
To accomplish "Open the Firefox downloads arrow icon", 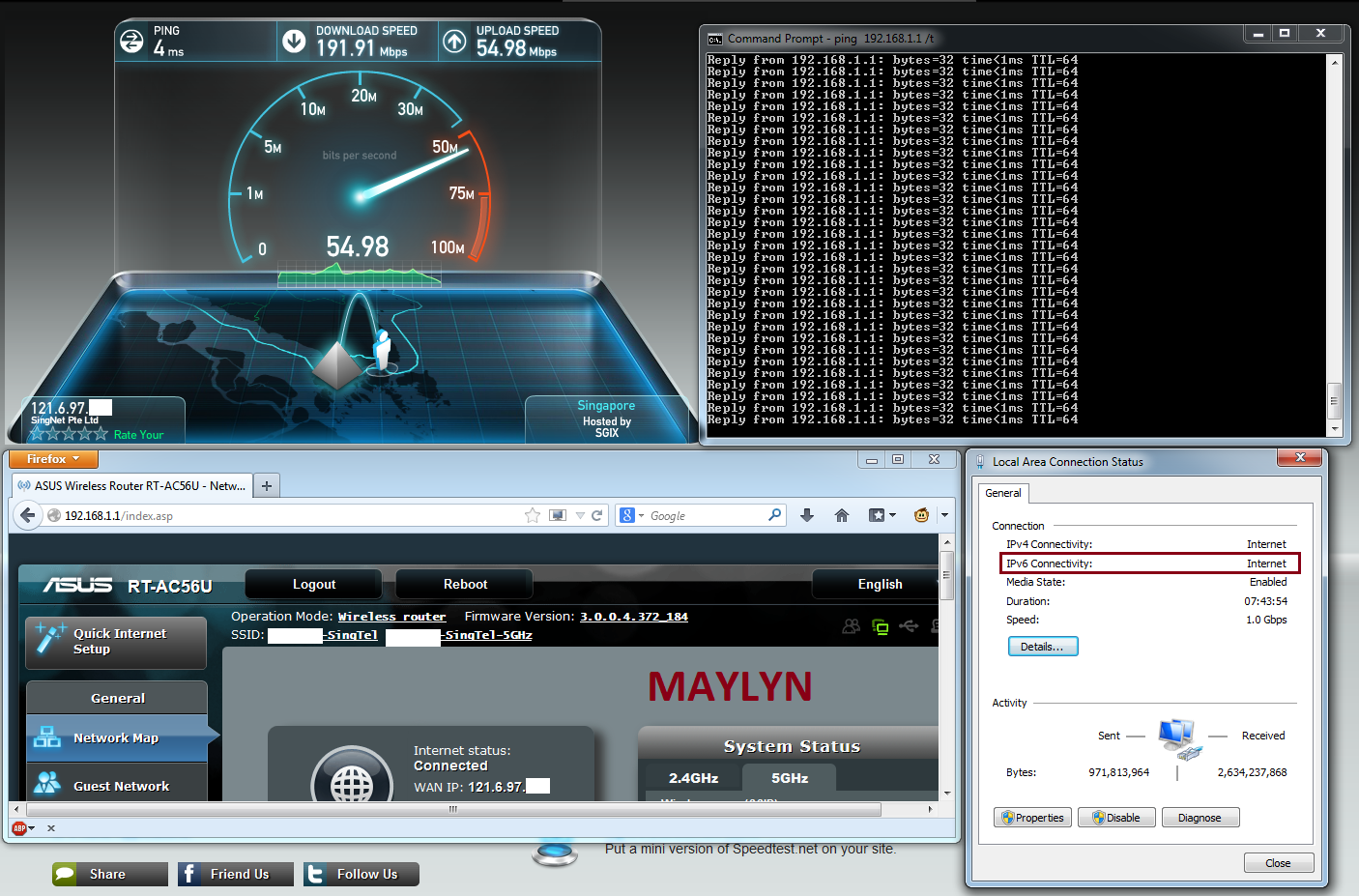I will 807,515.
